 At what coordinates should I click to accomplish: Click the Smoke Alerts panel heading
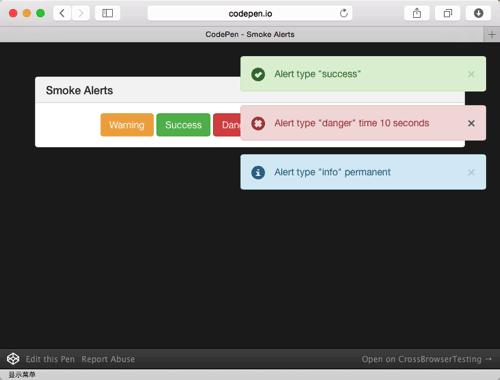tap(79, 90)
